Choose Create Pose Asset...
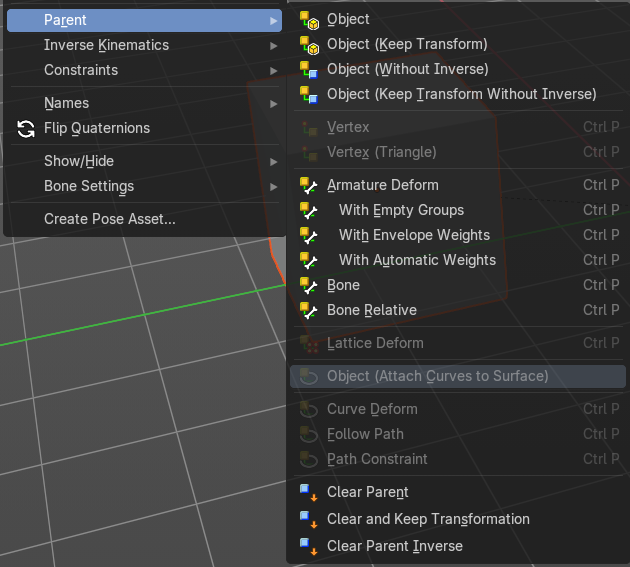This screenshot has height=567, width=630. pyautogui.click(x=144, y=219)
